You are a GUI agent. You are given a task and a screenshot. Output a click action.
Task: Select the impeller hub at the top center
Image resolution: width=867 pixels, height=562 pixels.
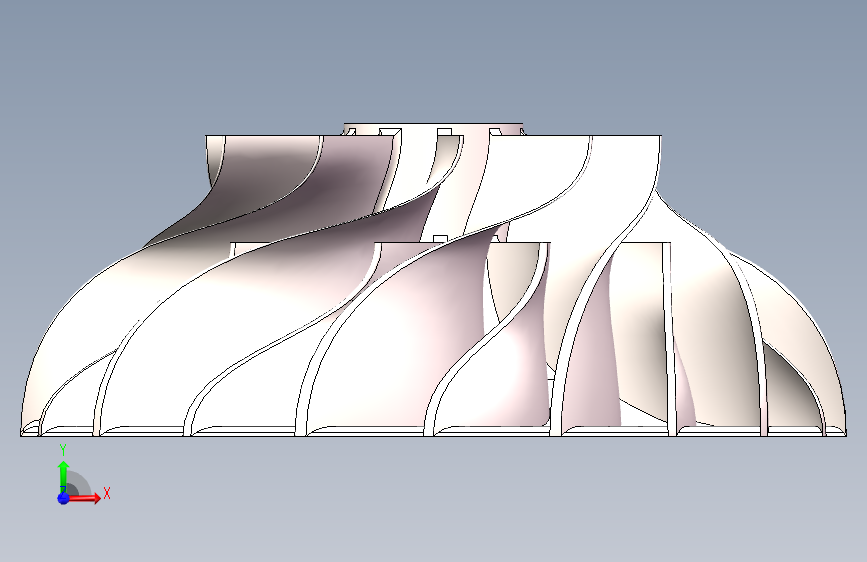tap(433, 129)
